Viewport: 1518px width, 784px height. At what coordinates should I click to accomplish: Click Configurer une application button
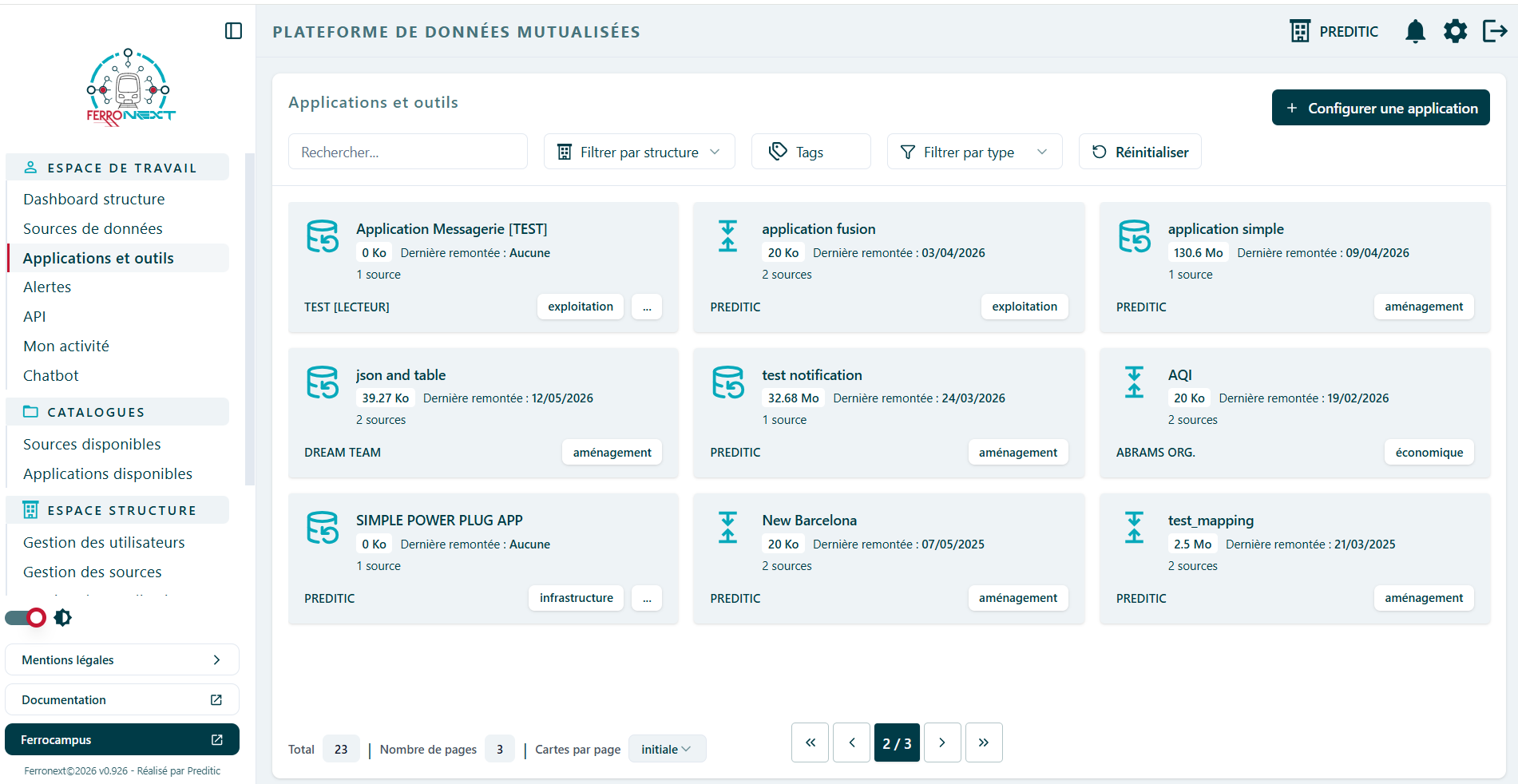point(1381,108)
